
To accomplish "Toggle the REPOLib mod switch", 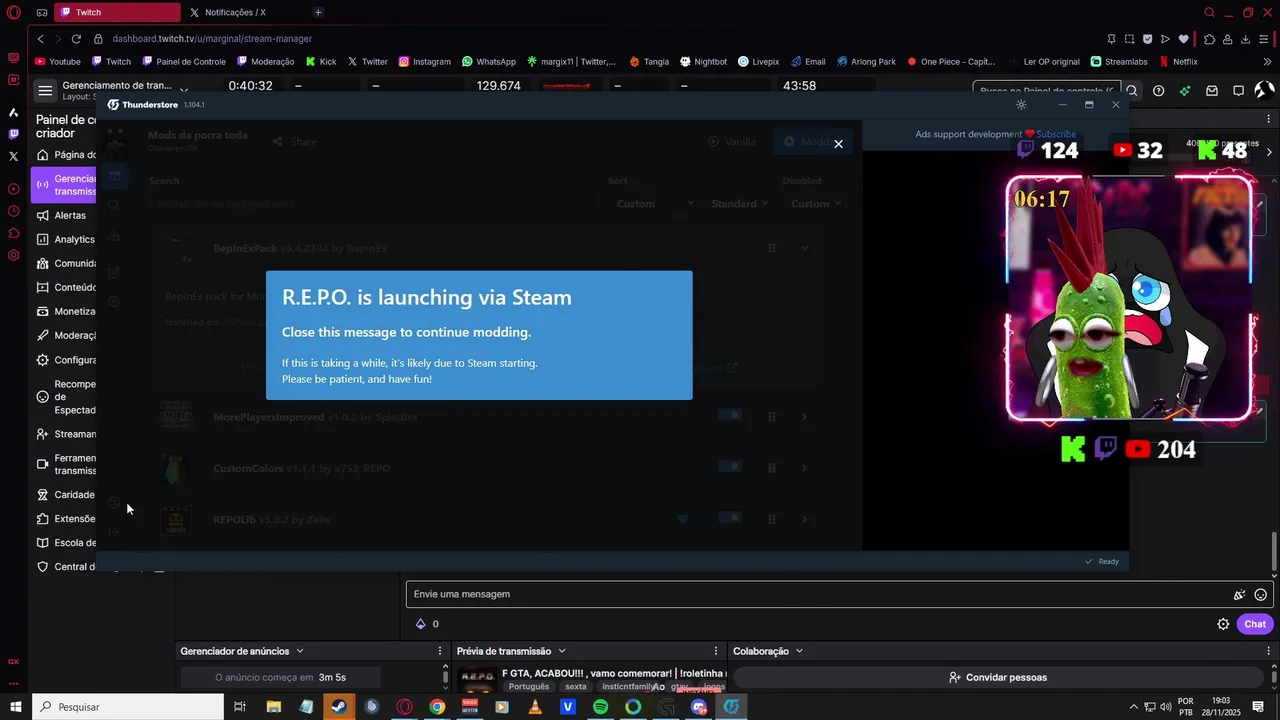I will point(730,518).
